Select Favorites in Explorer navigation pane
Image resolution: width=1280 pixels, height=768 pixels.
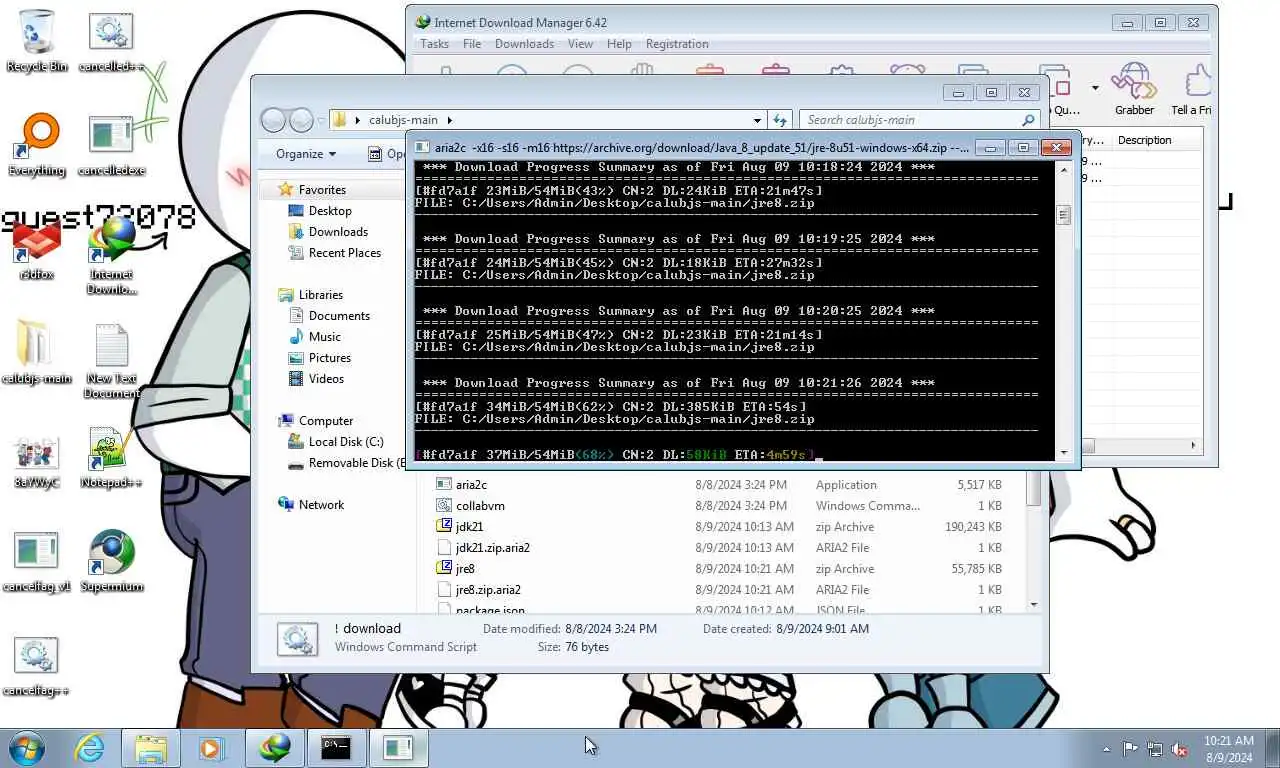point(322,190)
